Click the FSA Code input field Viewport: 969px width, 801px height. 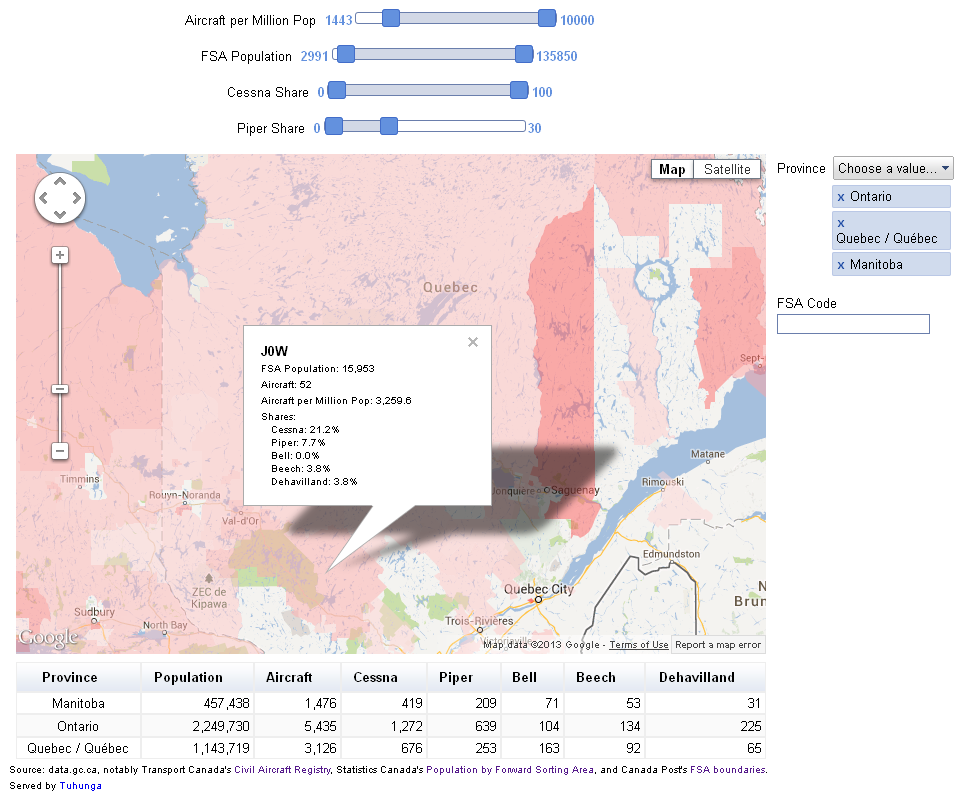pos(853,324)
